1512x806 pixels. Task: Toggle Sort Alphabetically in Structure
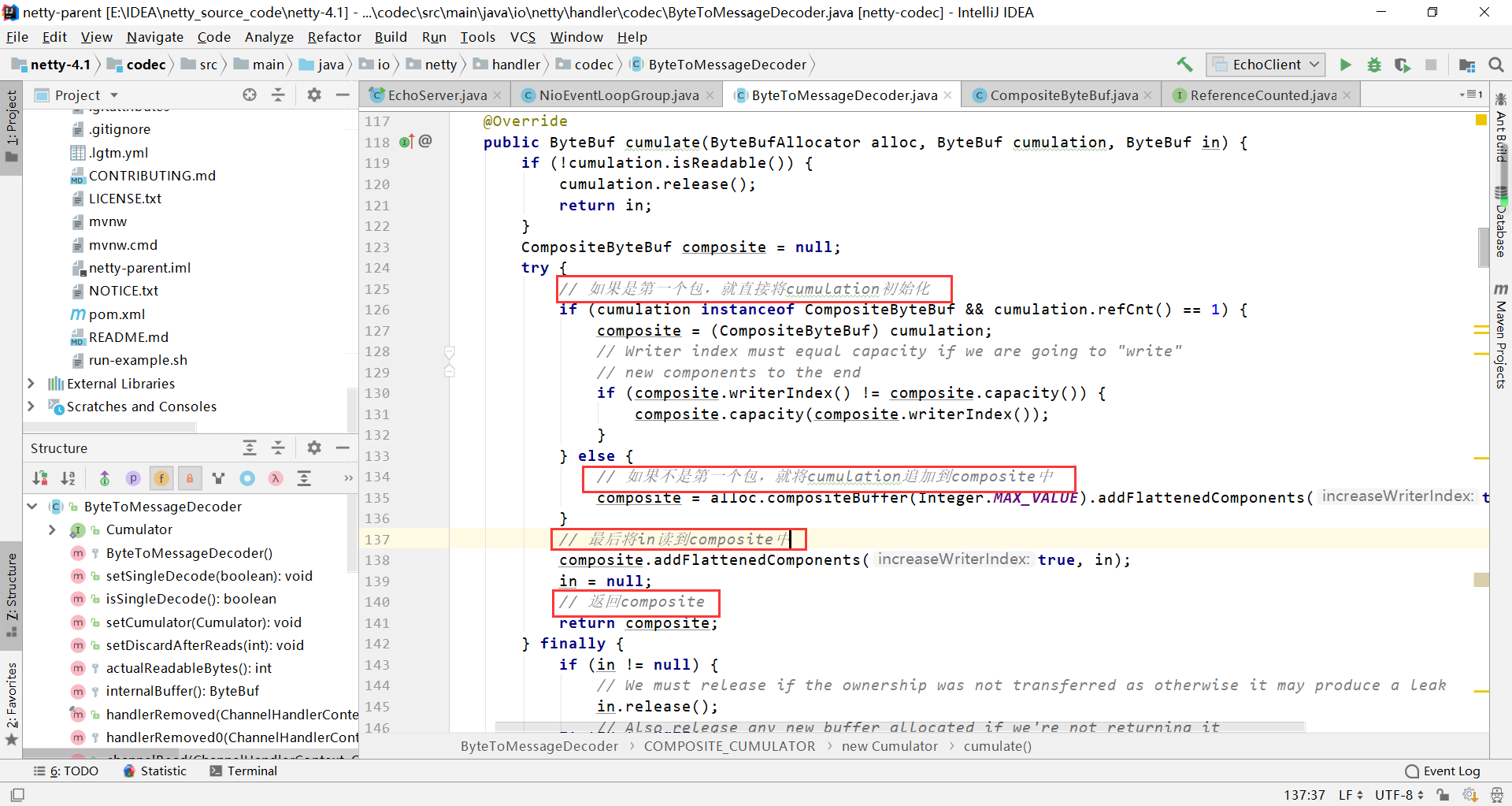click(x=69, y=478)
